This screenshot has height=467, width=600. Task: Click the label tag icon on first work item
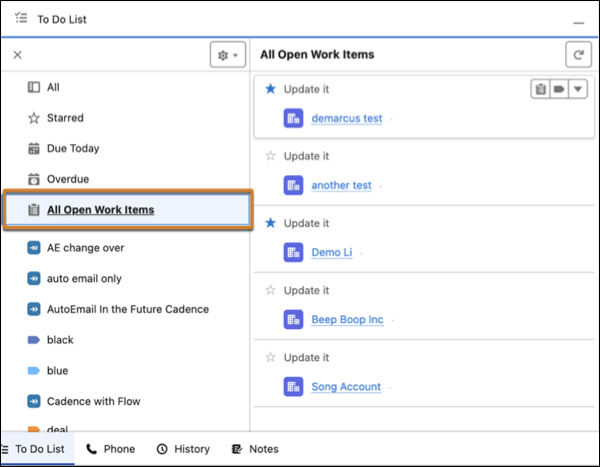click(559, 89)
